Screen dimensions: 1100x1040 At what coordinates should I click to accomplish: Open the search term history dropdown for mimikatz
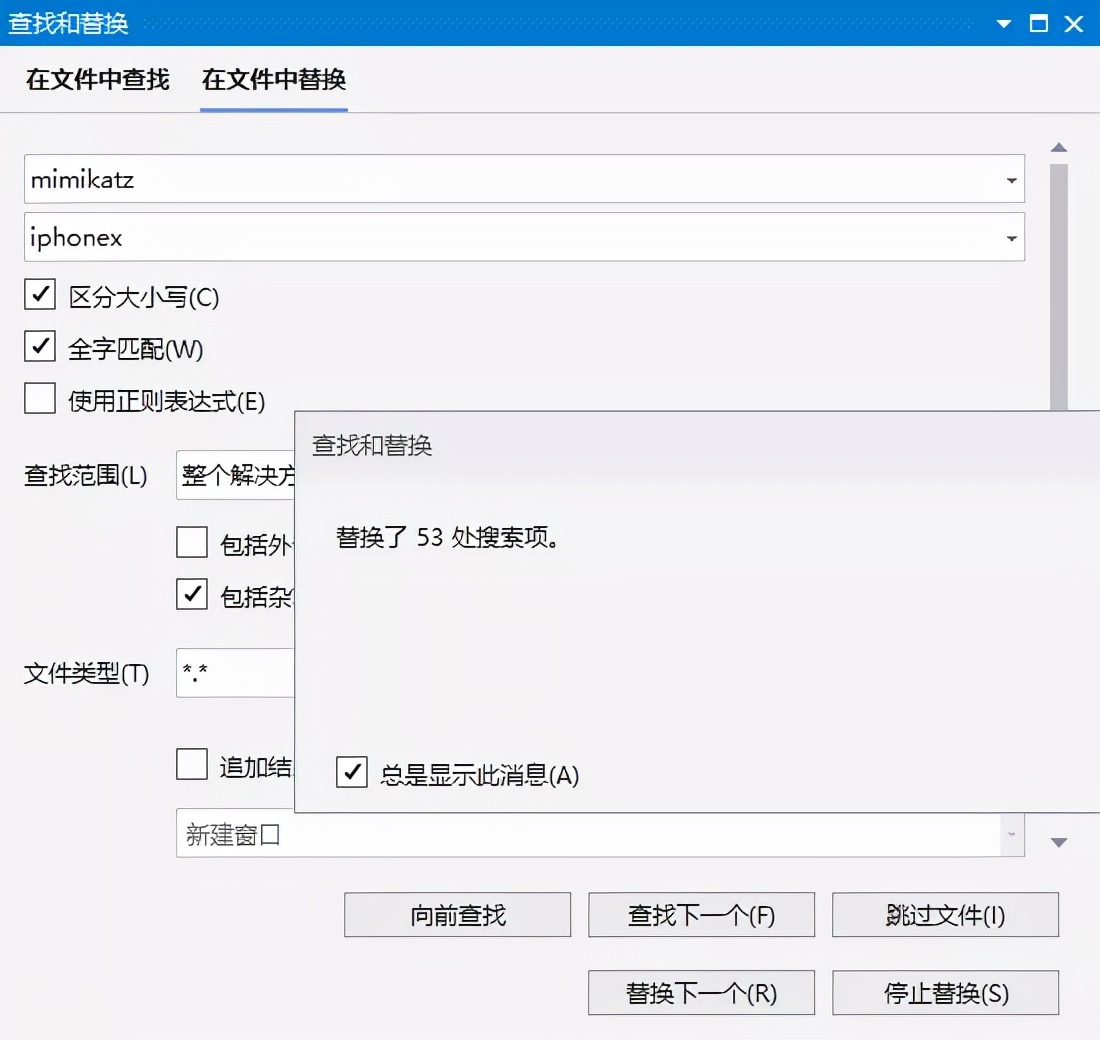[1010, 179]
